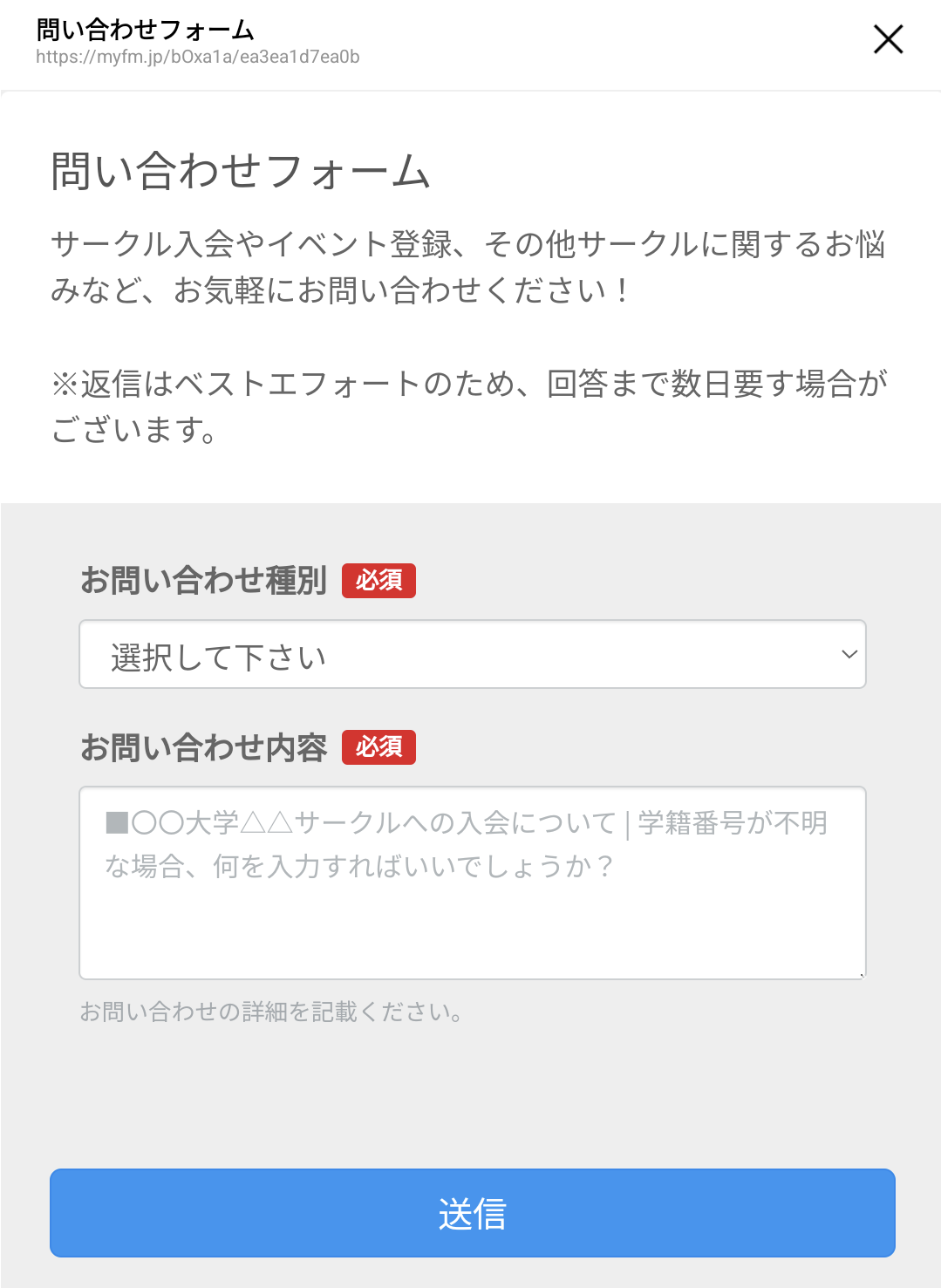Click the red 必須 badge beside お問い合わせ内容
The image size is (941, 1288).
[x=378, y=747]
